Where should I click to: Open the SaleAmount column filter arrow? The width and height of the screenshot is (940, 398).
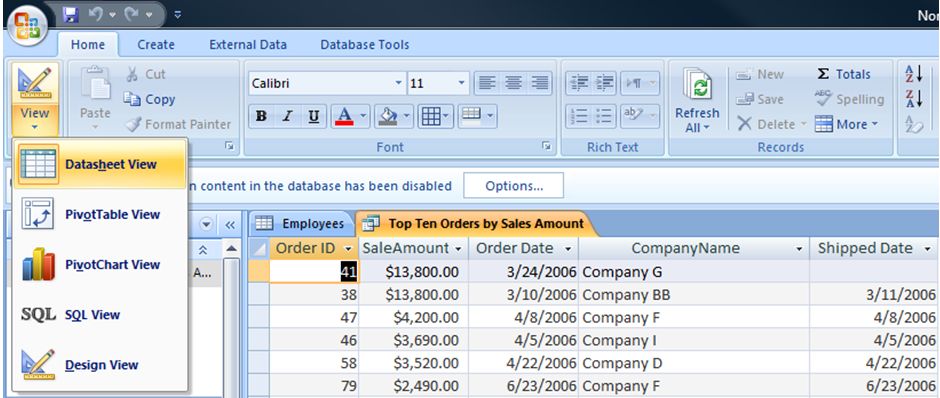point(459,249)
